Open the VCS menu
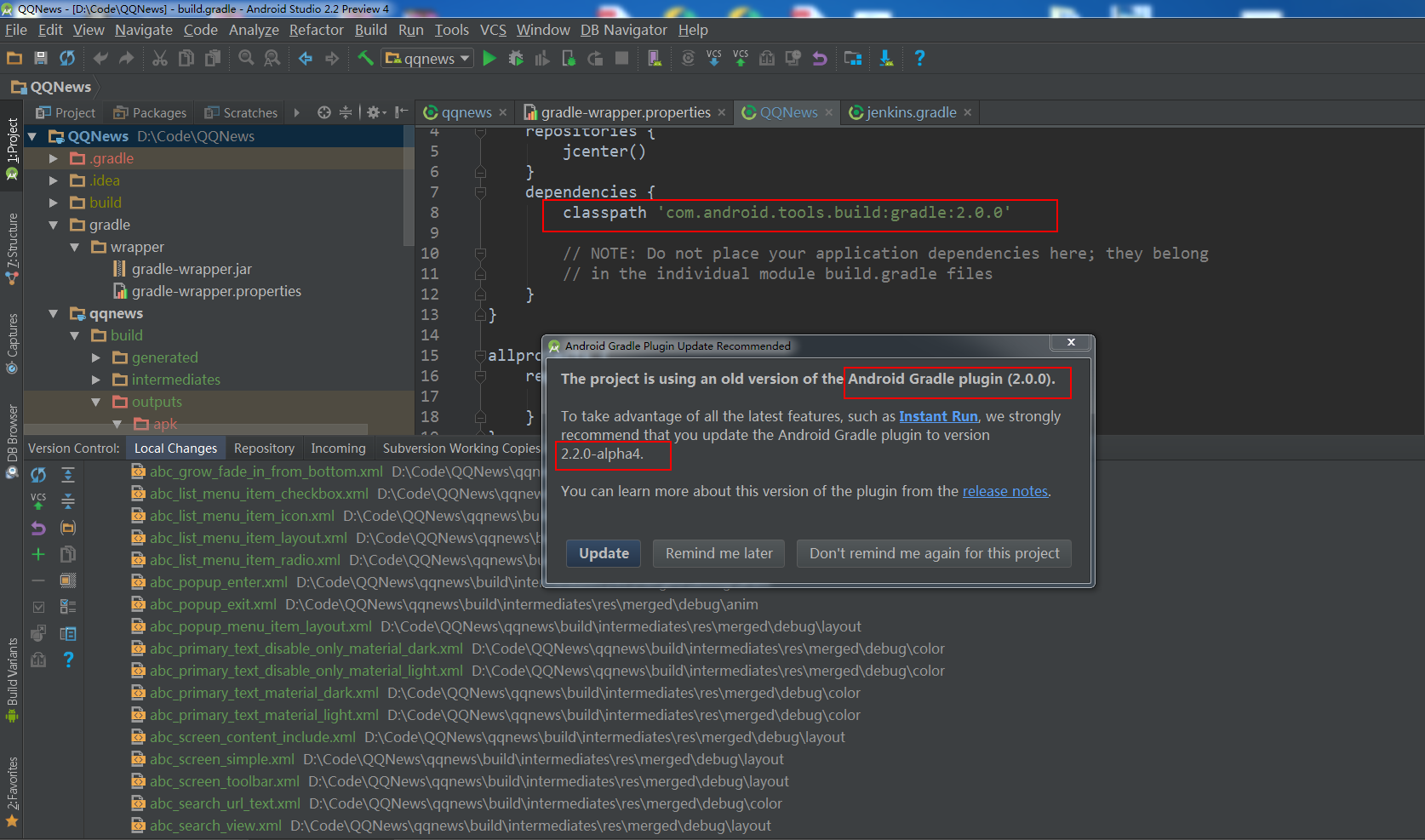This screenshot has height=840, width=1425. [x=493, y=30]
